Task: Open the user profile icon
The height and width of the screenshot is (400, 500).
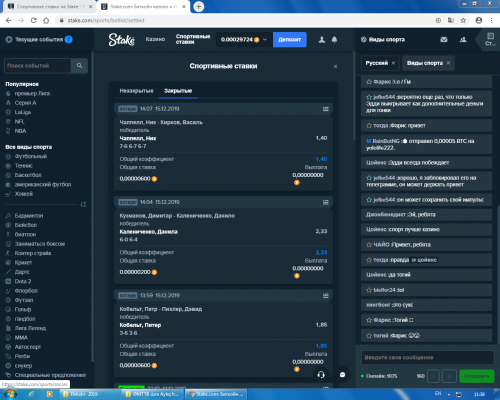Action: tap(322, 40)
